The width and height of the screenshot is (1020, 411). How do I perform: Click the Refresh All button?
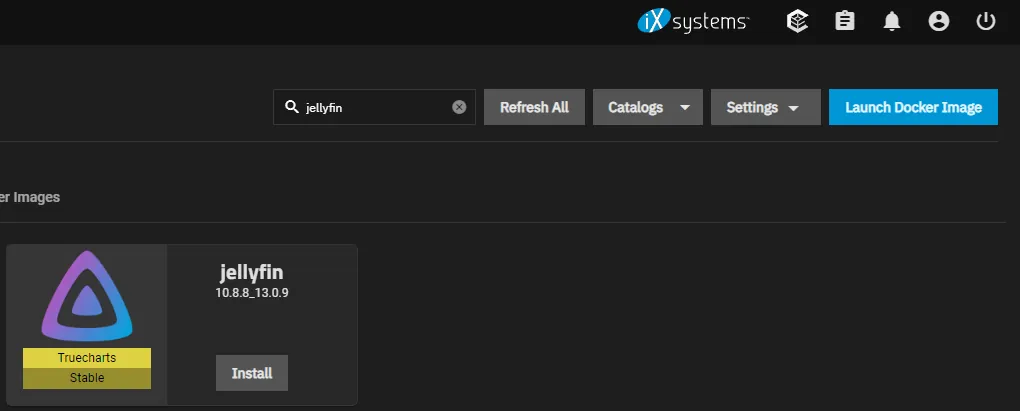(x=534, y=107)
